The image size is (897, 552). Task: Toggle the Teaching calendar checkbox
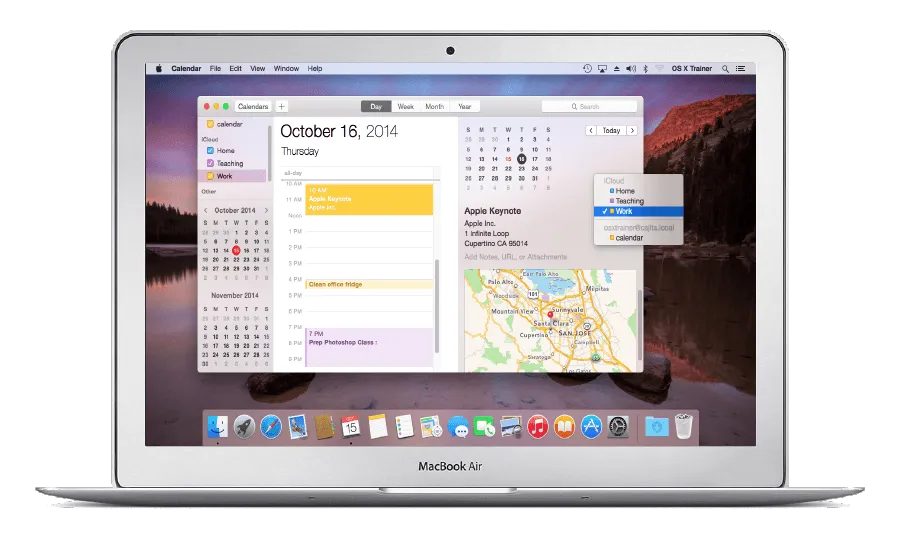[x=210, y=163]
